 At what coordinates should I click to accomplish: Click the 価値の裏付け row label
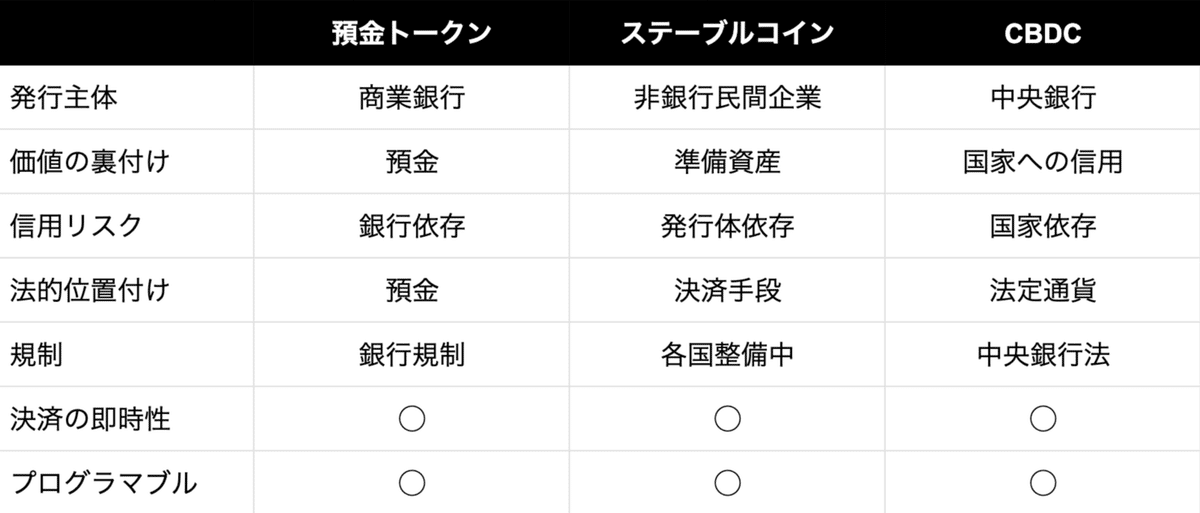90,162
